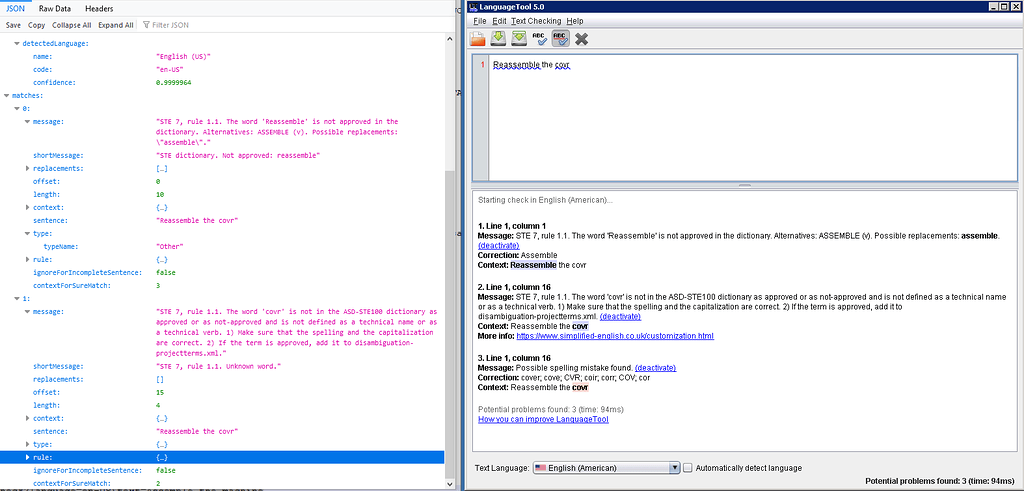Open the Edit menu in LanguageTool

pyautogui.click(x=499, y=21)
